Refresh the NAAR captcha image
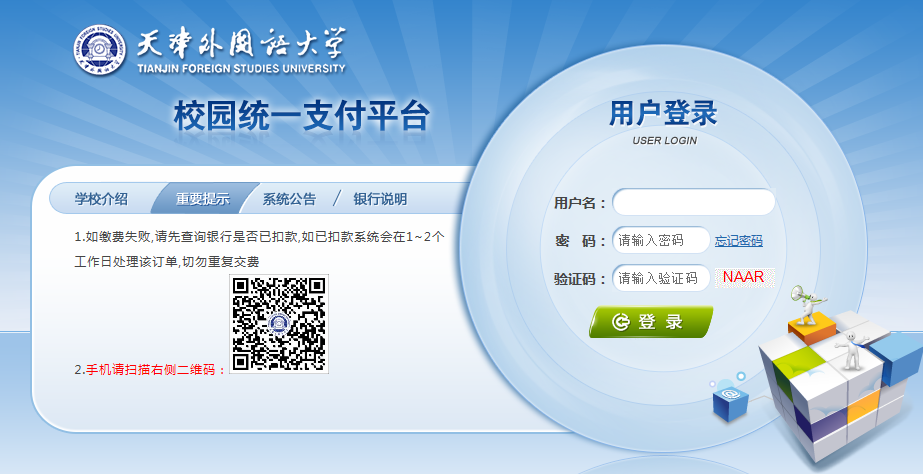 click(744, 277)
